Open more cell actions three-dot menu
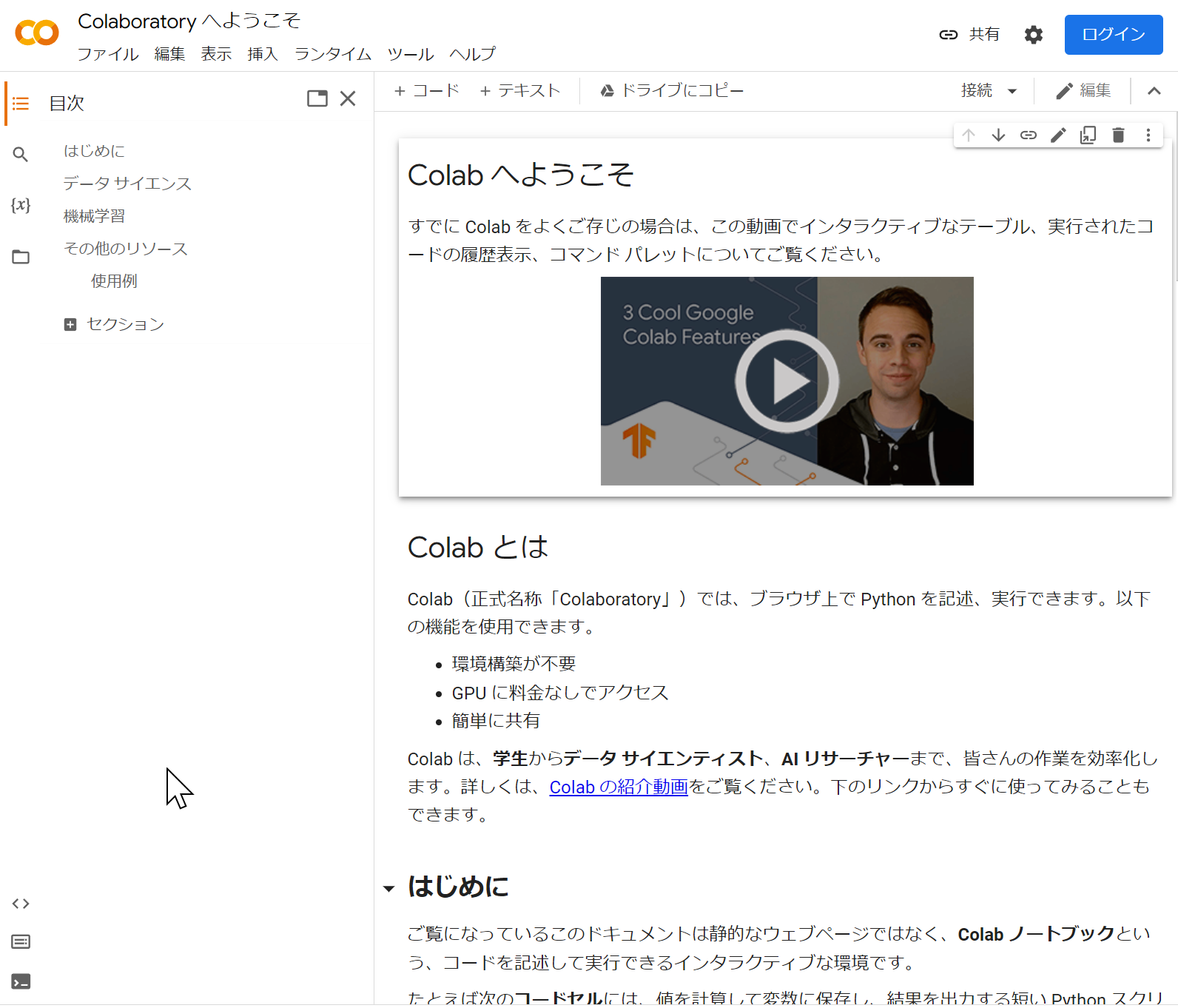 [x=1148, y=135]
